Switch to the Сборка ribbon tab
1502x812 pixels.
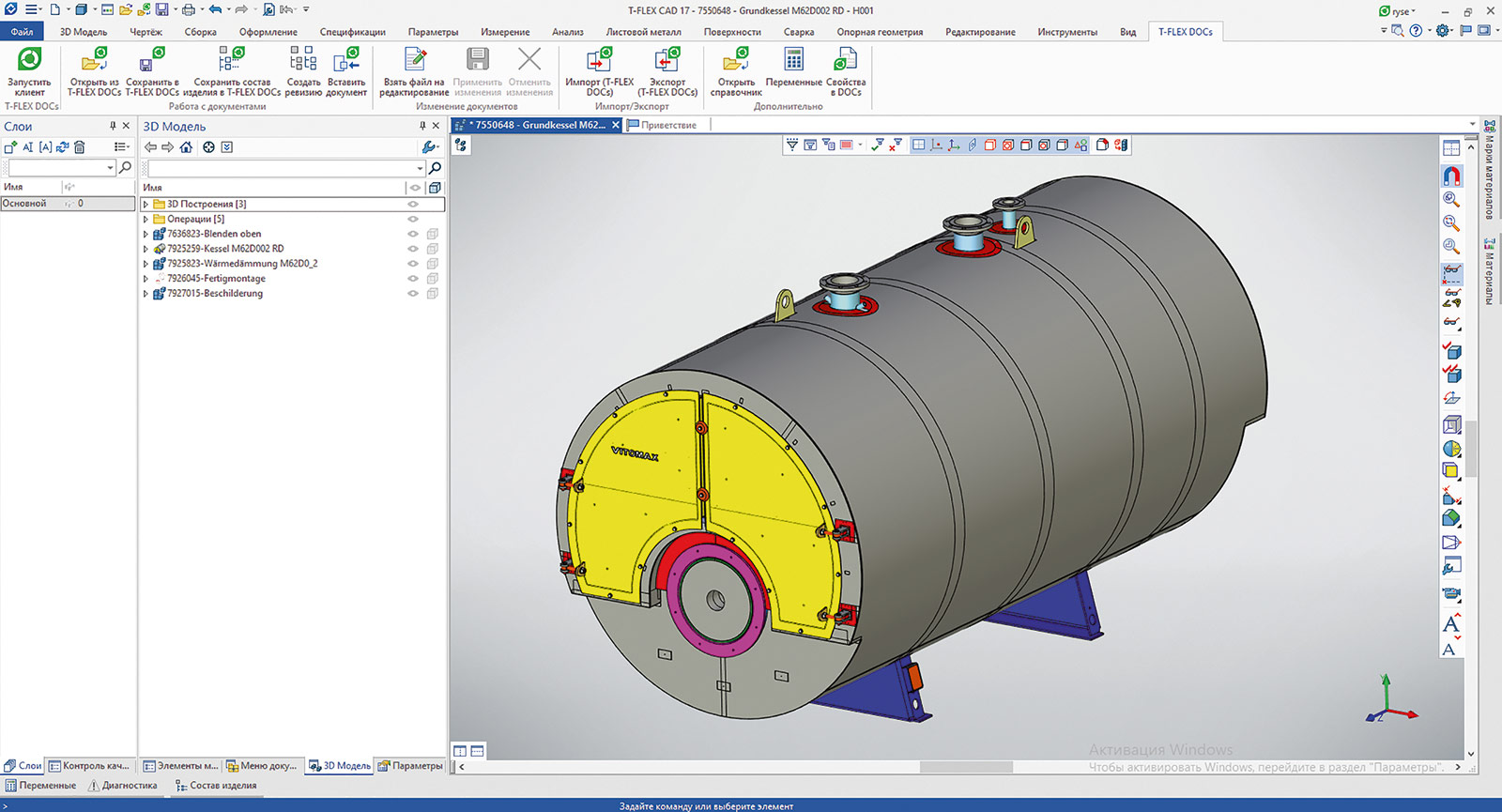(200, 32)
